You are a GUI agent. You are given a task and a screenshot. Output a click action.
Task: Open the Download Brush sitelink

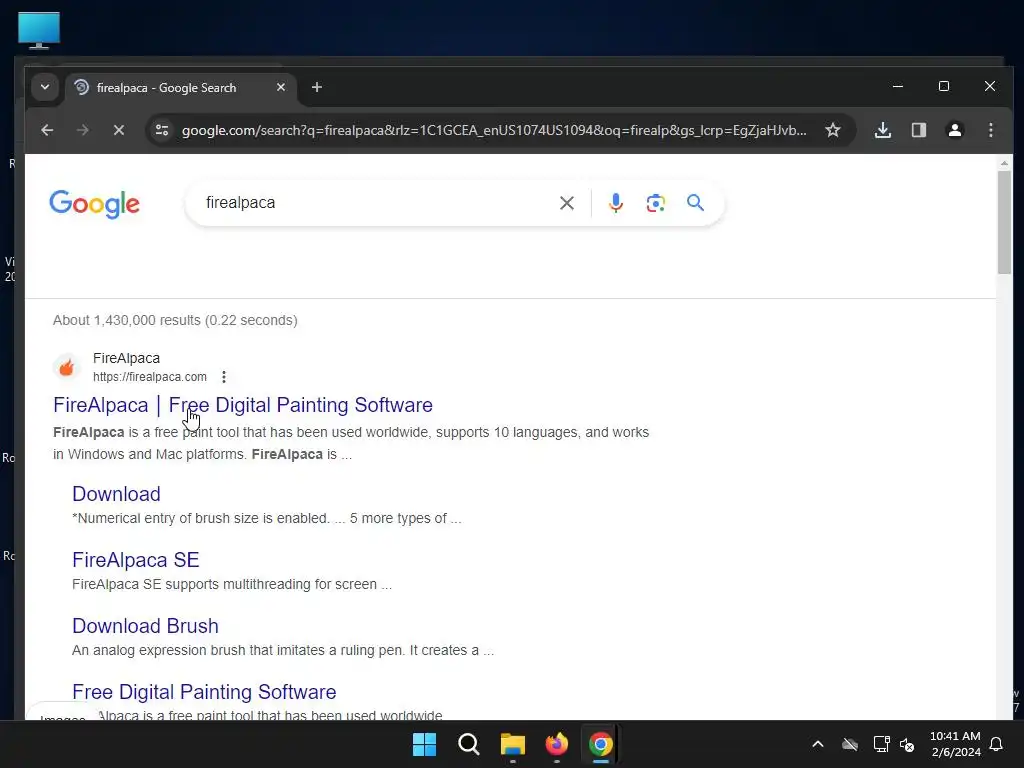[x=145, y=626]
